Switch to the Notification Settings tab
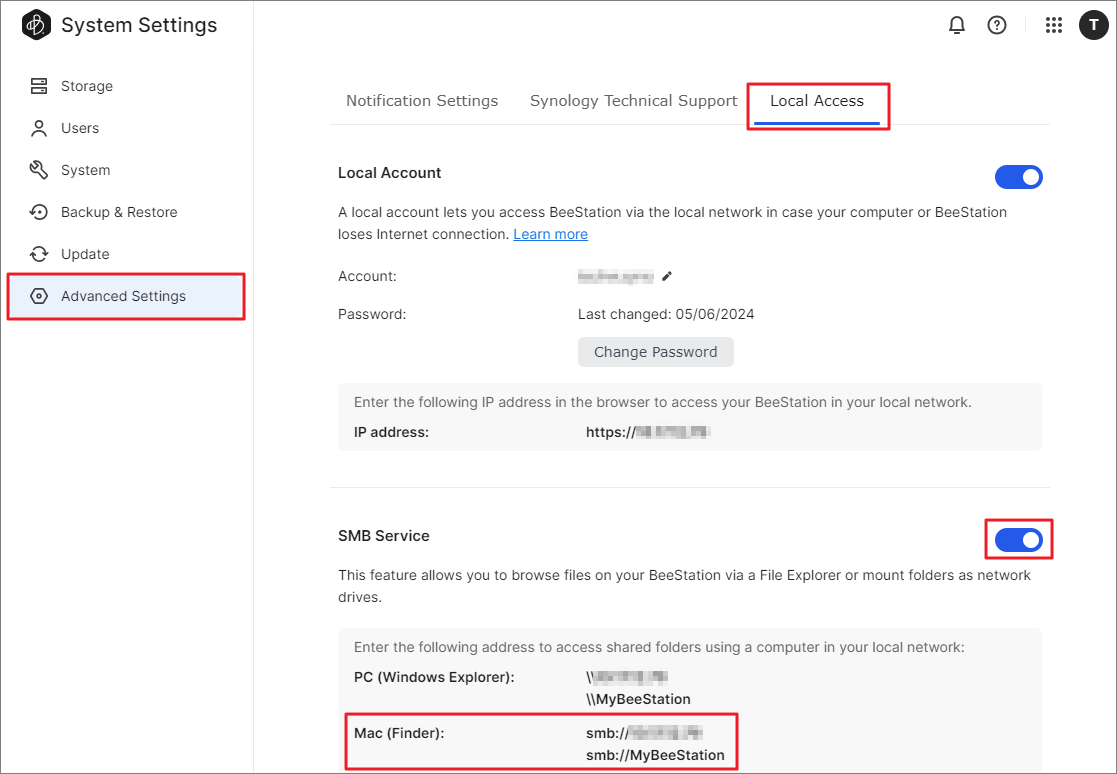Viewport: 1117px width, 774px height. (422, 100)
